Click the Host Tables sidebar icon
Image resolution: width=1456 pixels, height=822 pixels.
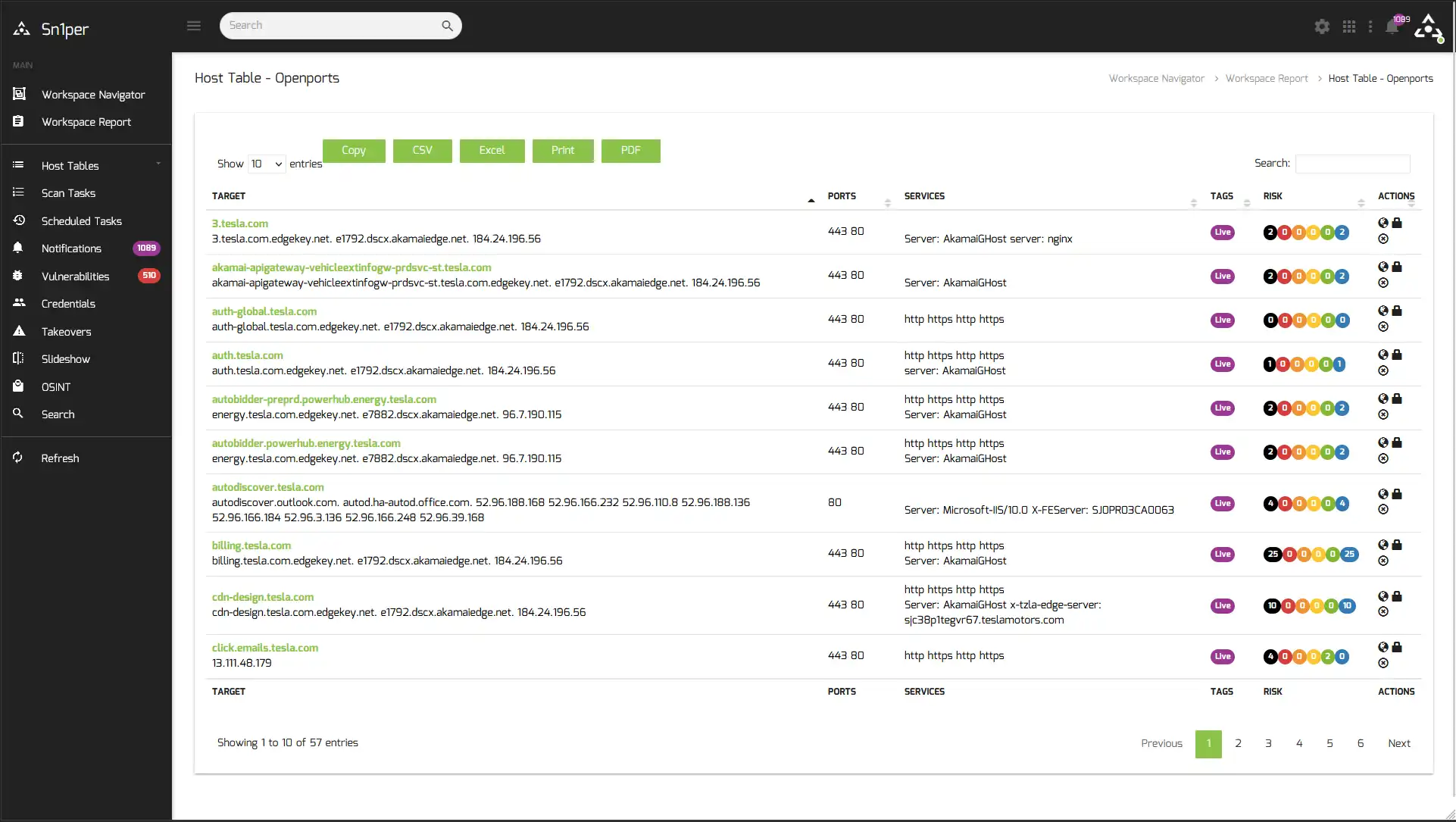tap(18, 164)
